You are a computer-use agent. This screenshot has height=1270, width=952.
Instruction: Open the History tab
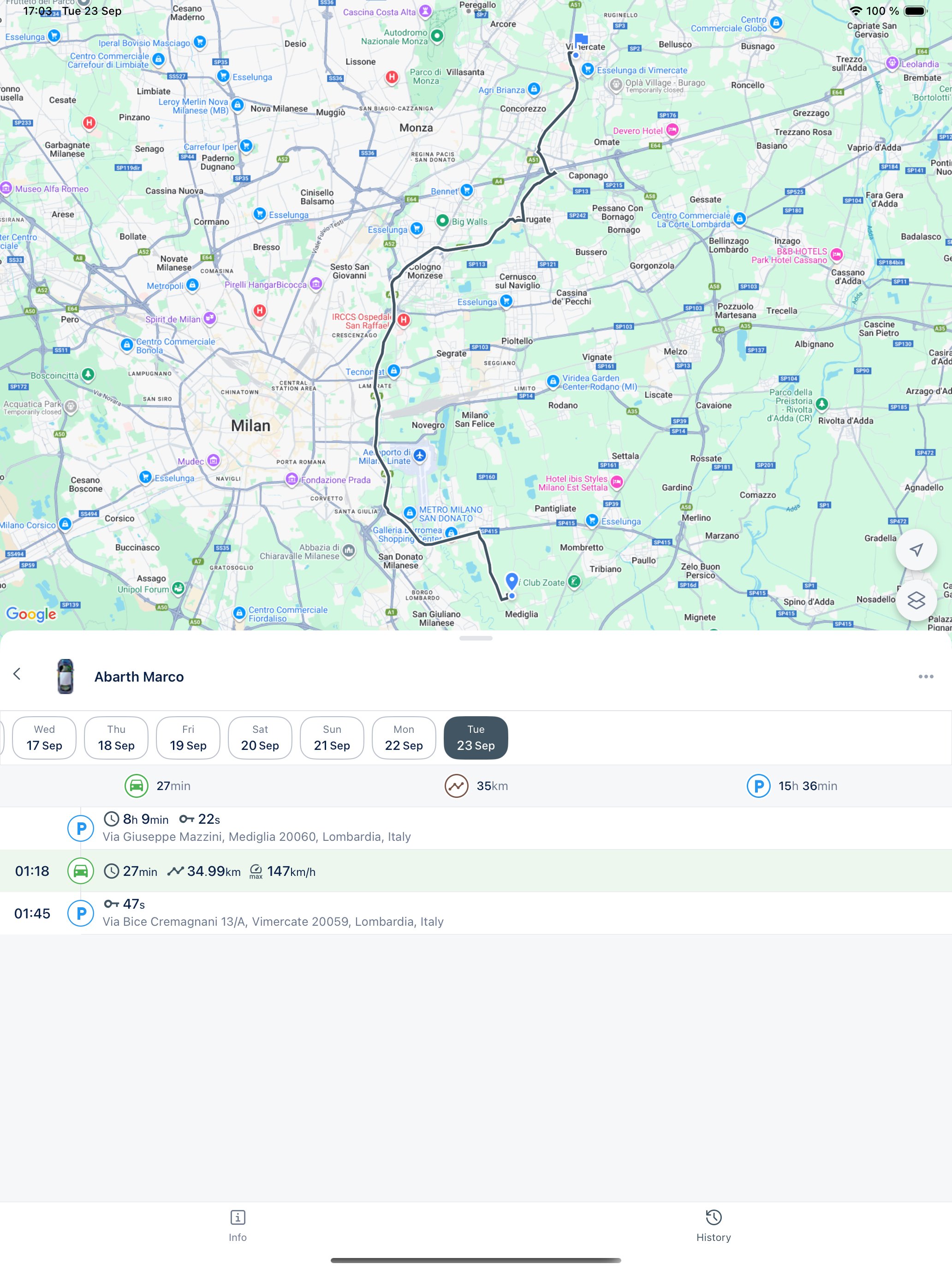pos(713,1225)
